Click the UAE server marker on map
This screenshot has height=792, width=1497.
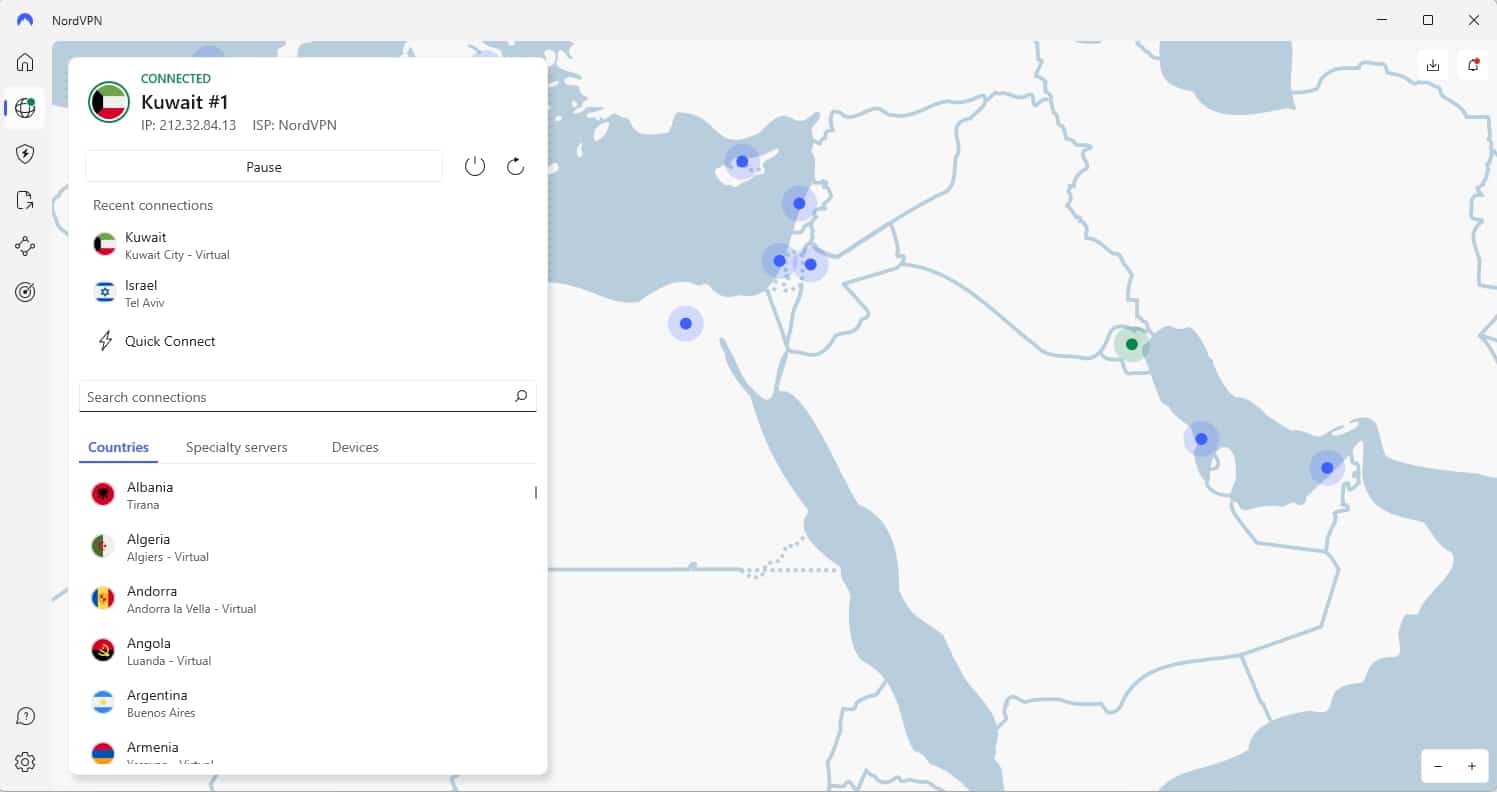tap(1327, 467)
